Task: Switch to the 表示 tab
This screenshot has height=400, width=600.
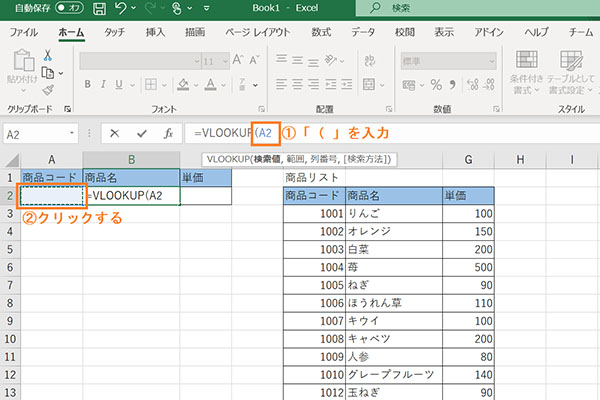Action: (444, 32)
